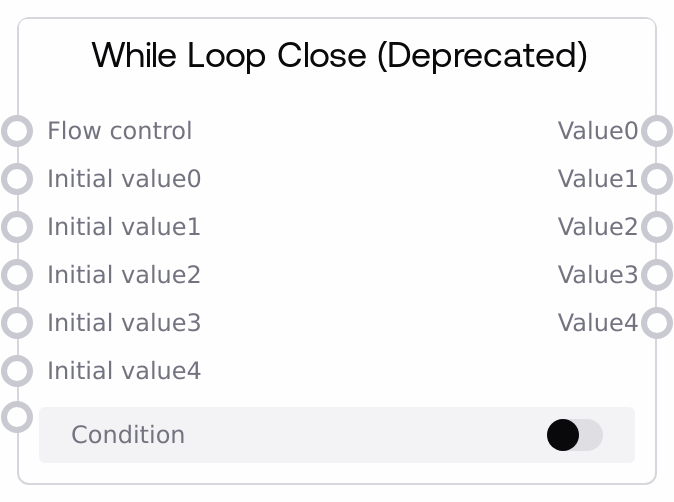Click the Value1 output socket
The height and width of the screenshot is (502, 674).
pyautogui.click(x=656, y=179)
